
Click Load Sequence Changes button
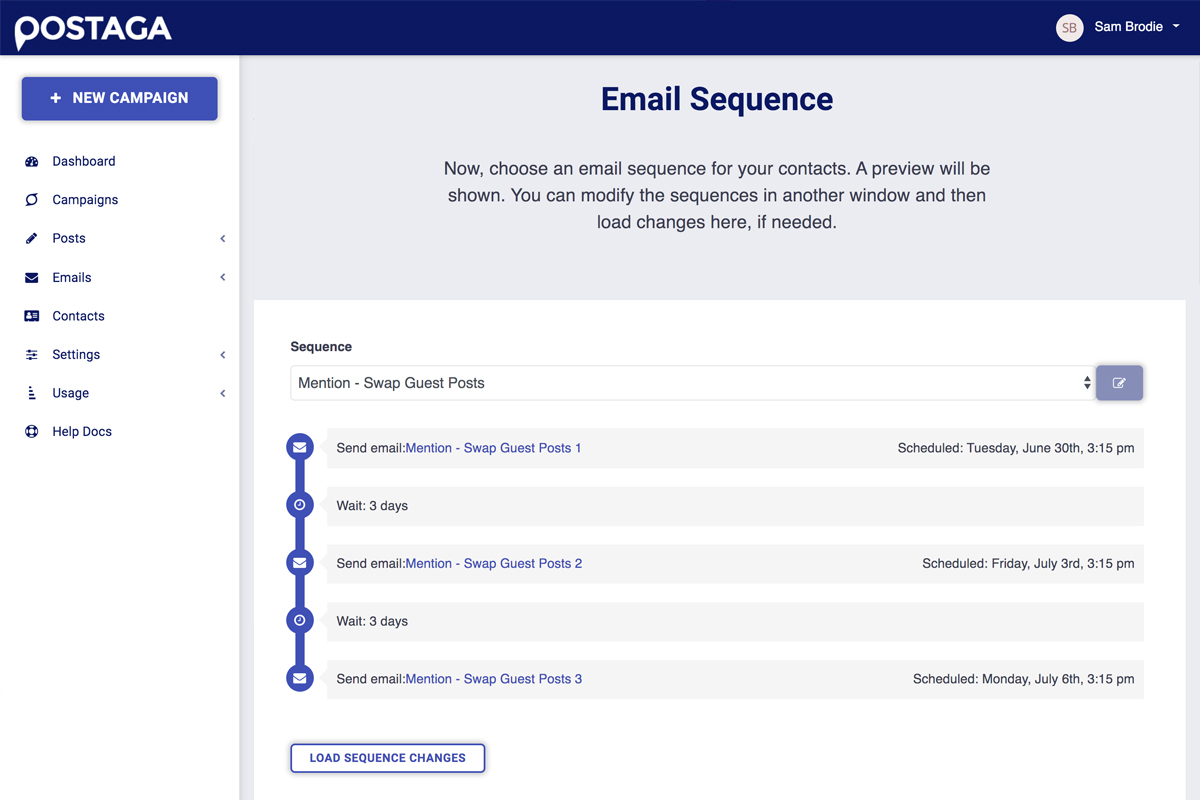point(388,758)
